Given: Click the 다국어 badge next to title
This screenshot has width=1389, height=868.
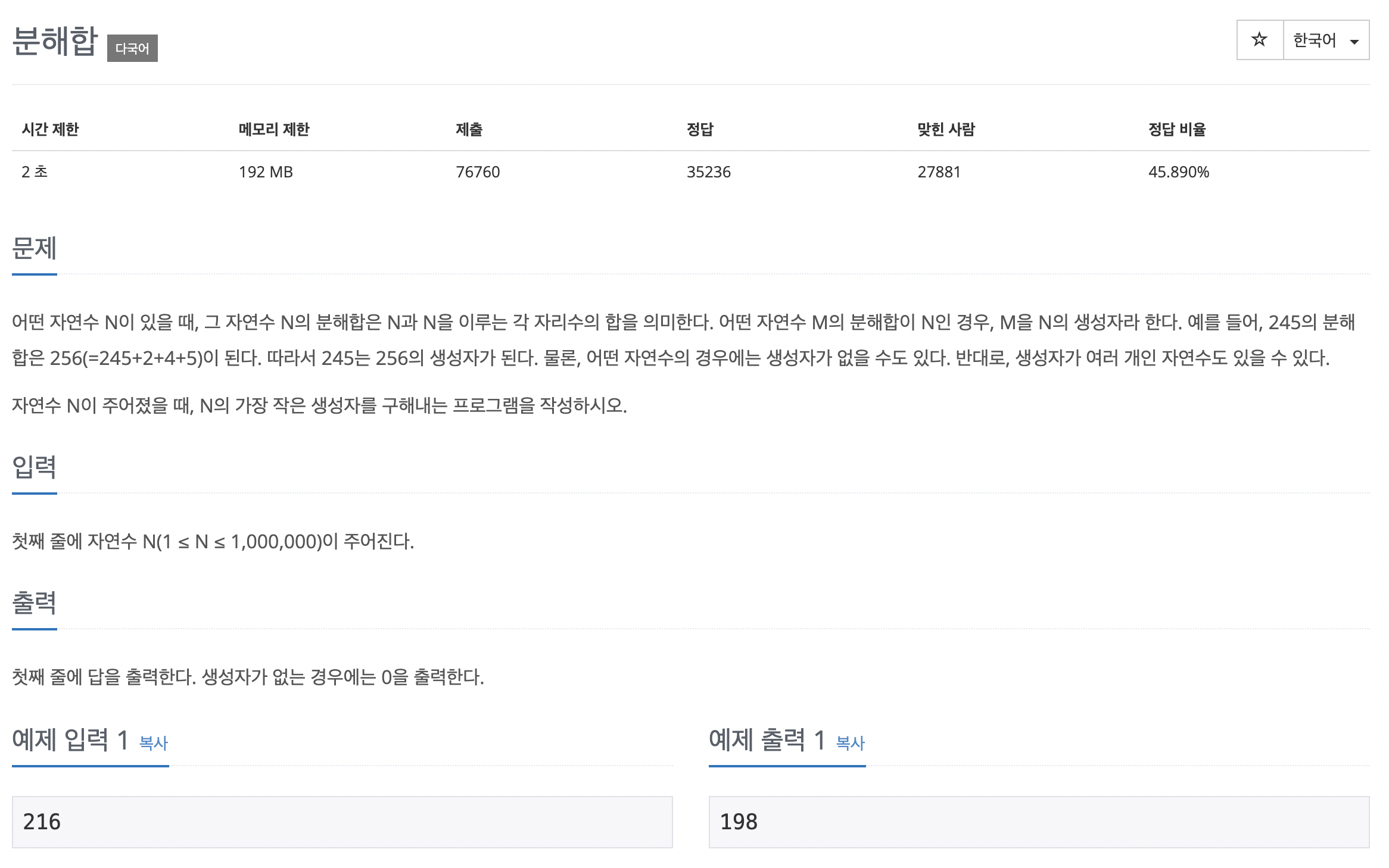Looking at the screenshot, I should [x=132, y=48].
